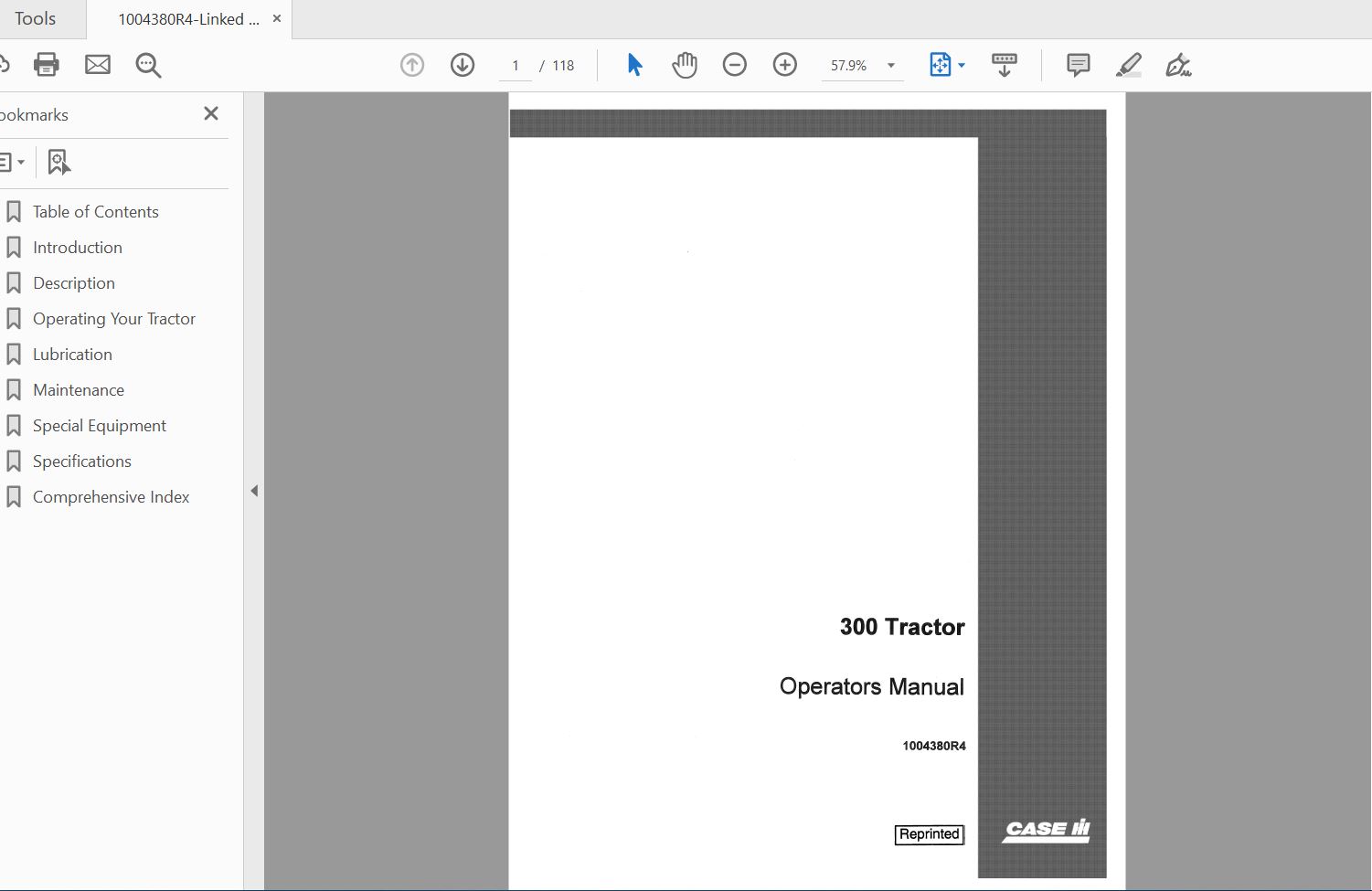Zoom in on the document
This screenshot has width=1372, height=891.
pyautogui.click(x=784, y=64)
